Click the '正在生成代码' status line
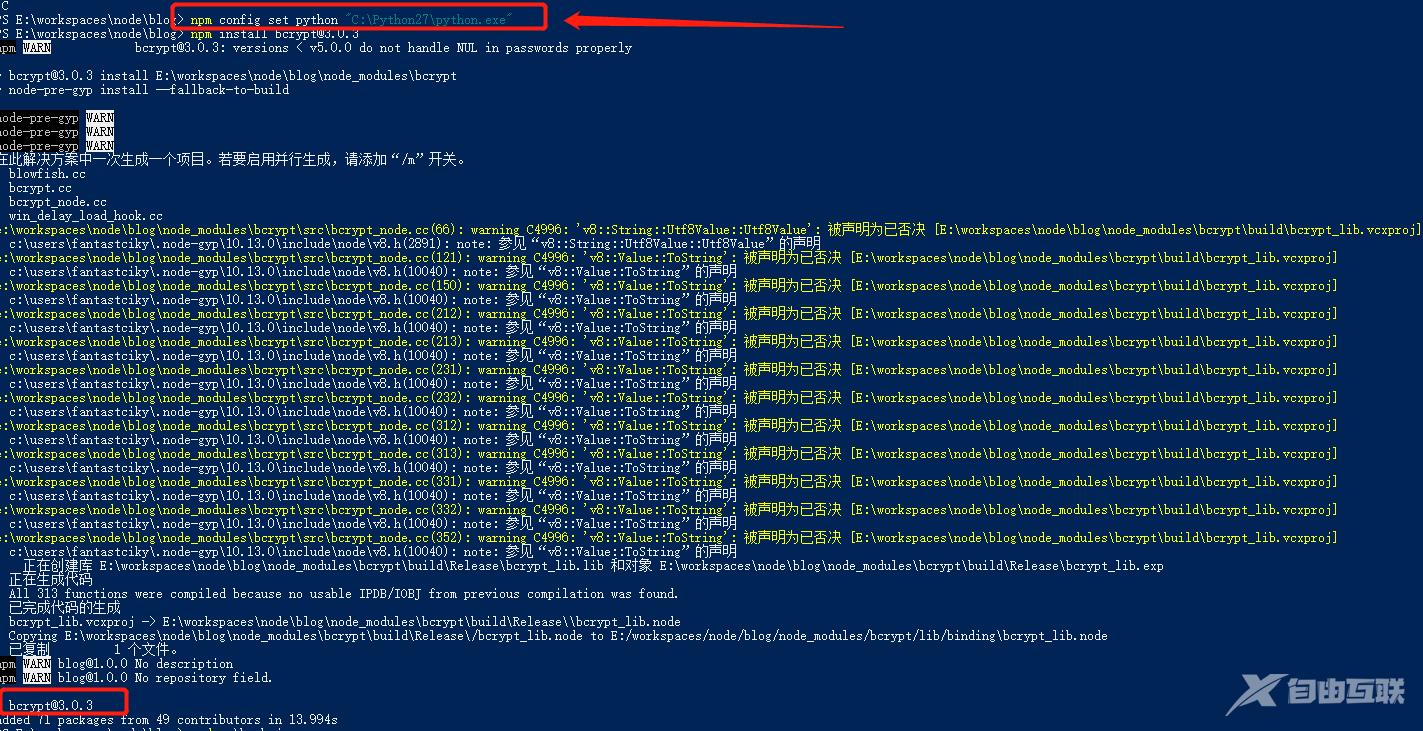Viewport: 1423px width, 731px height. 50,580
